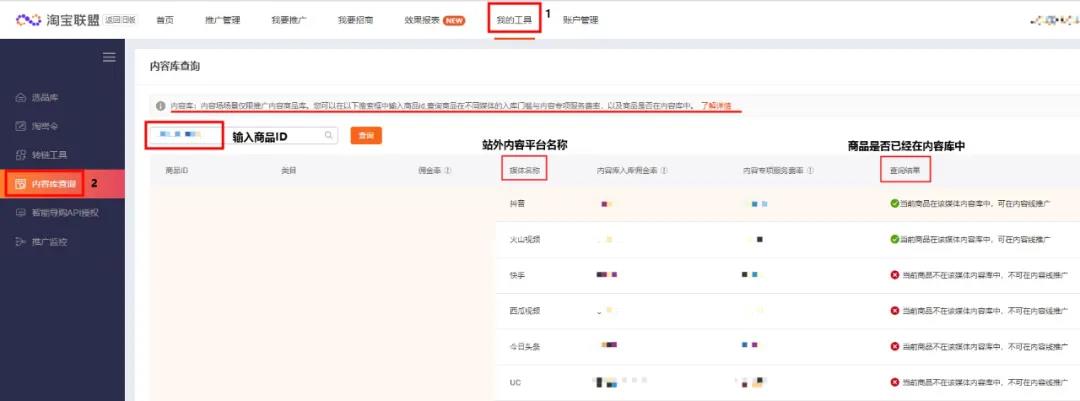Screen dimensions: 1080x401
Task: Click the 淘宝联盟 logo
Action: pos(58,20)
